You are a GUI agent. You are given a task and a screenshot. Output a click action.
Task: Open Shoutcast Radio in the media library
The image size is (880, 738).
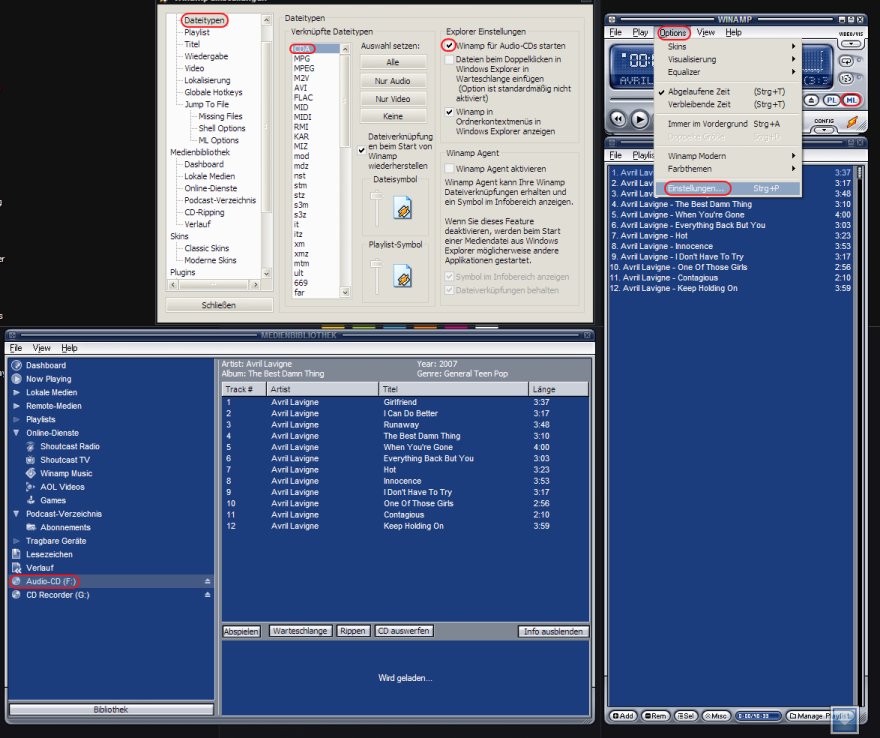click(70, 446)
